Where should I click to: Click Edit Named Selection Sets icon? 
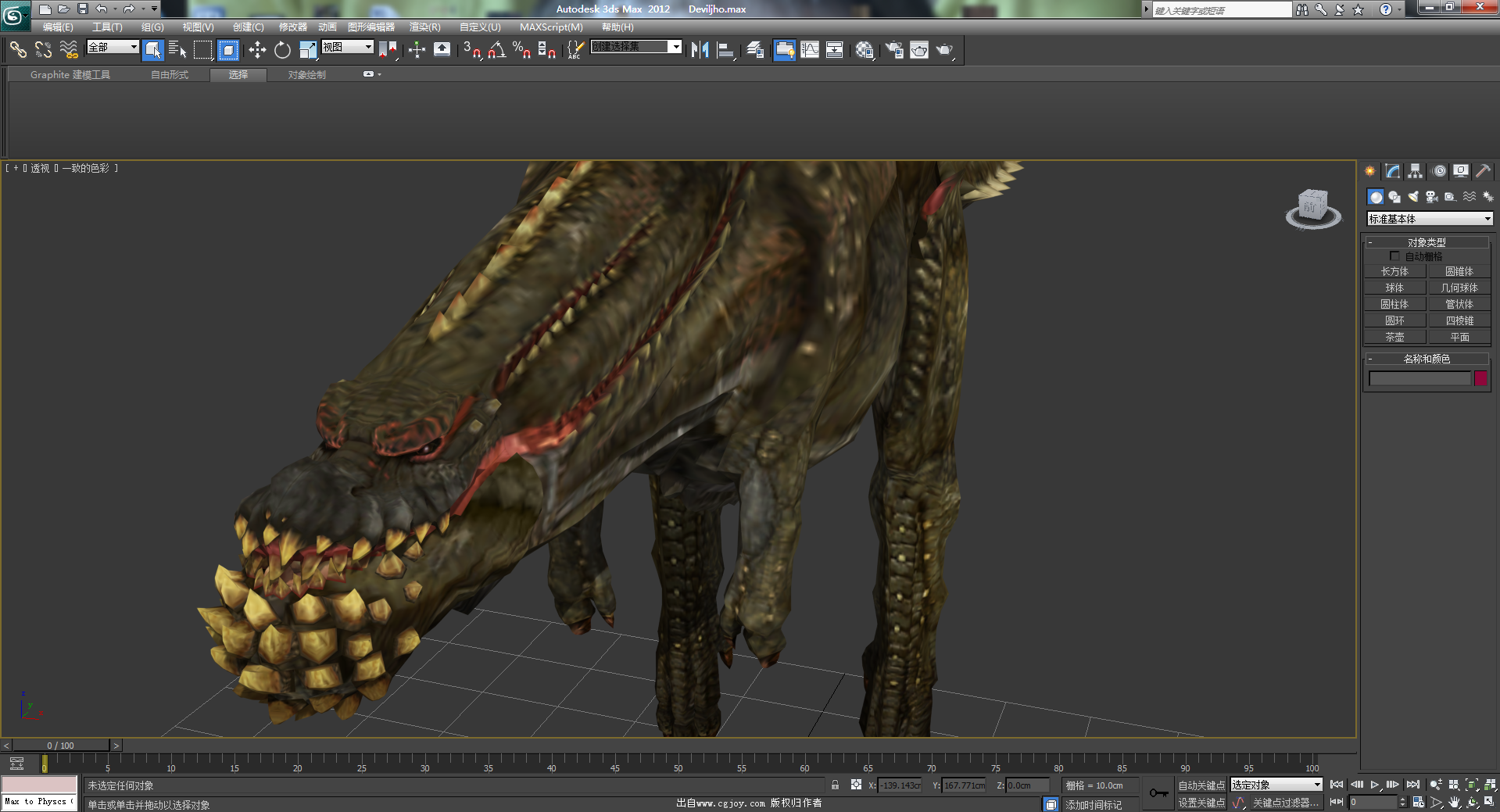coord(575,50)
